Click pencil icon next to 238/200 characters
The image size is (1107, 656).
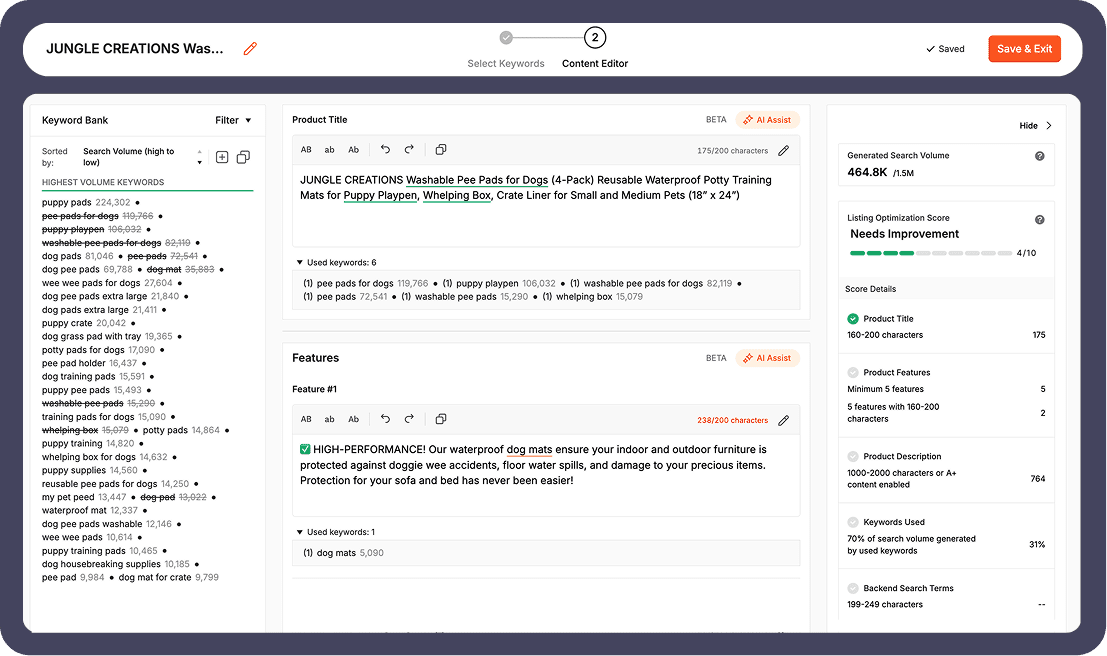(x=784, y=420)
